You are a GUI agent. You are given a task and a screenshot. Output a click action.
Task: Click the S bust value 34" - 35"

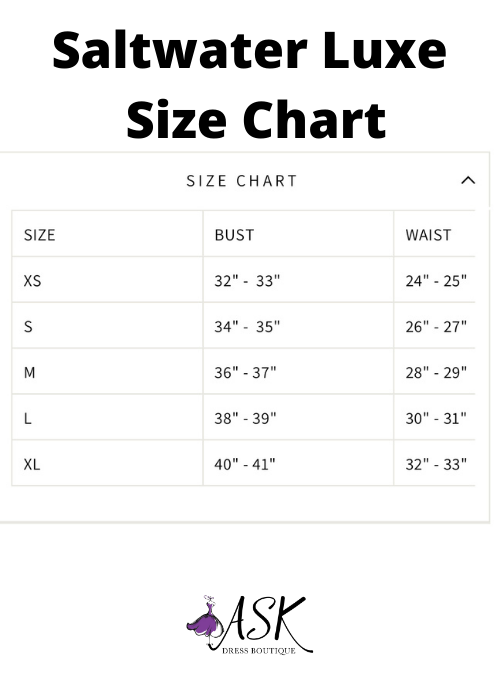(x=247, y=326)
